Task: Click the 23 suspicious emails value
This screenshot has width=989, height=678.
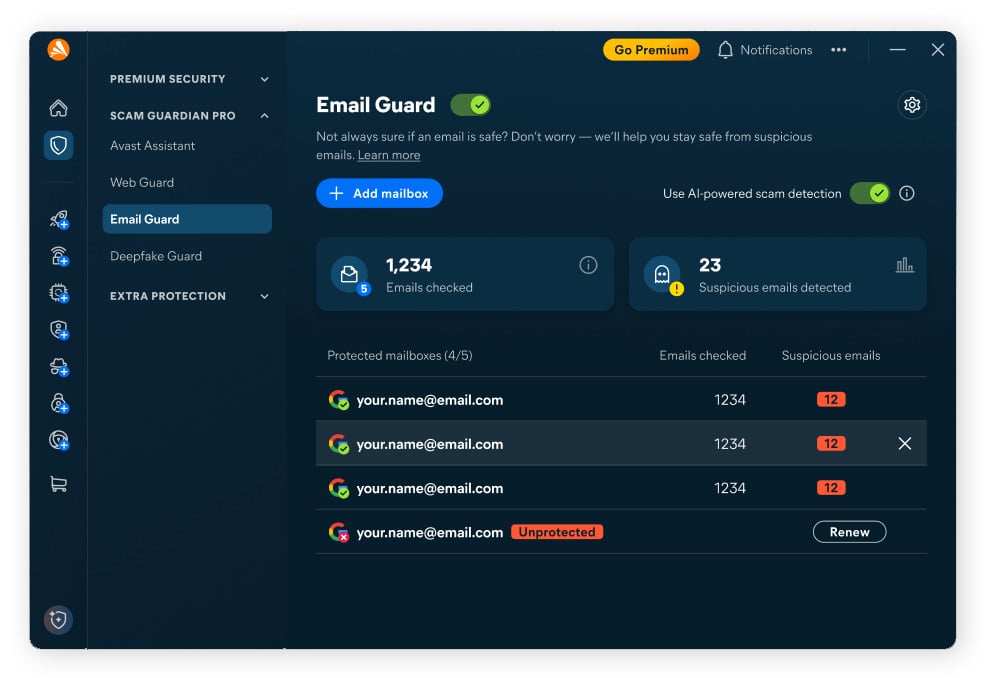Action: [710, 265]
